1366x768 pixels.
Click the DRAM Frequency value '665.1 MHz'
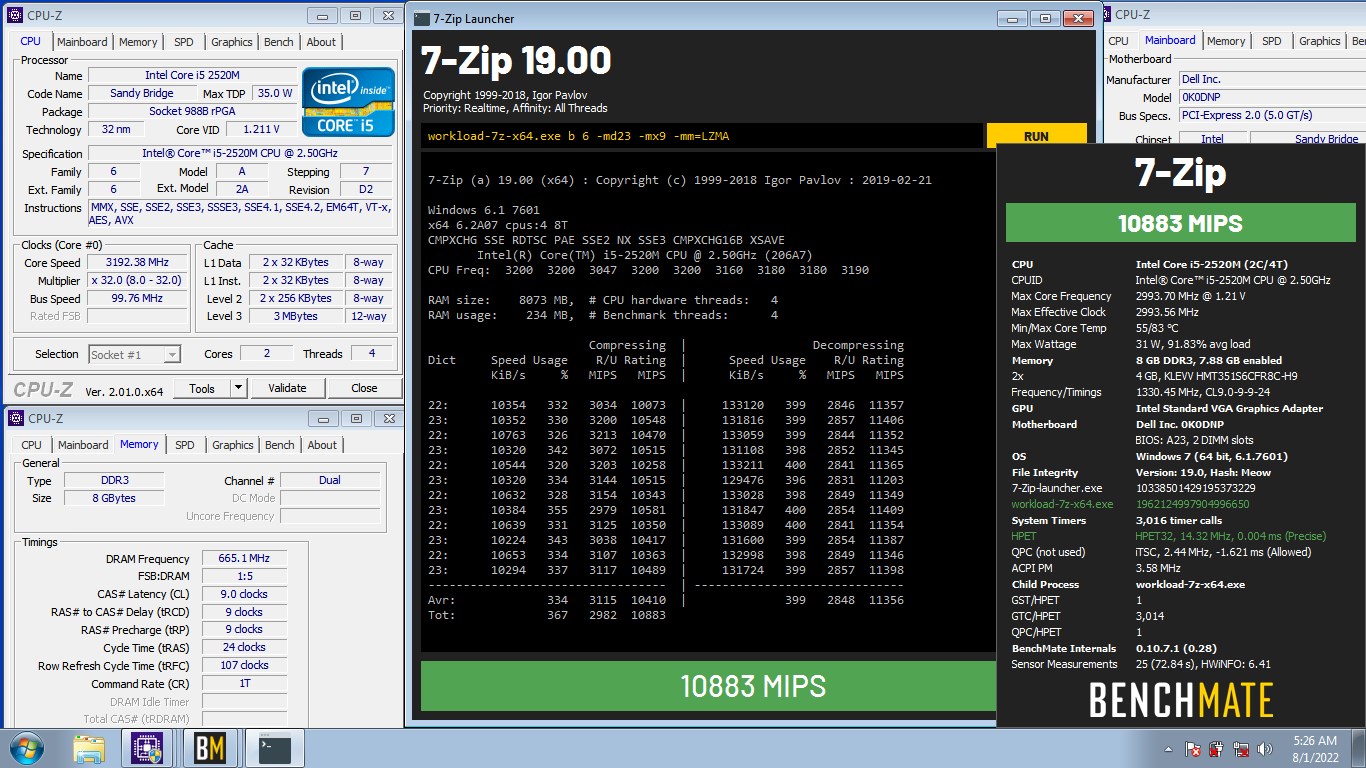click(x=244, y=558)
